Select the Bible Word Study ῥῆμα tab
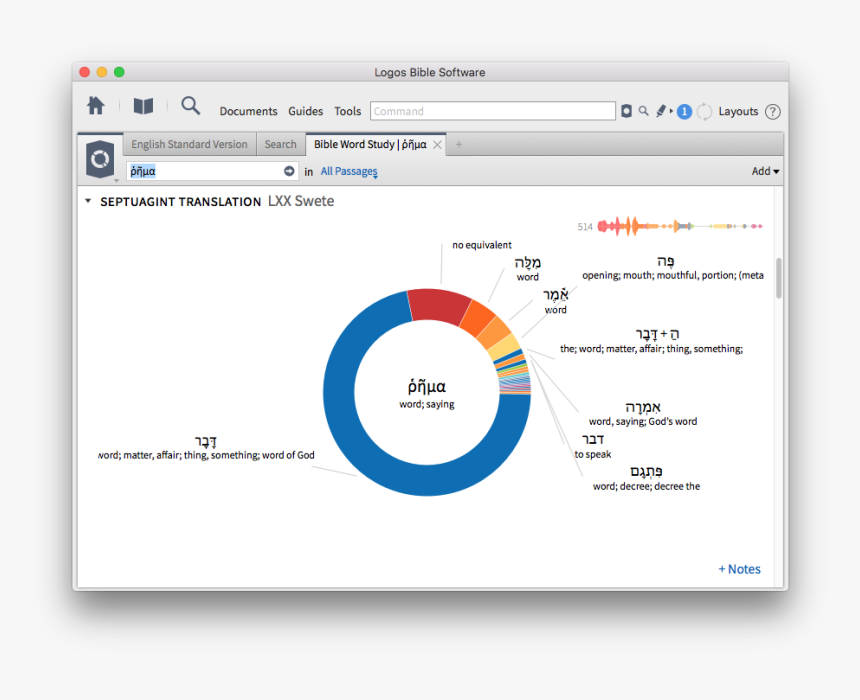The height and width of the screenshot is (700, 860). tap(370, 144)
